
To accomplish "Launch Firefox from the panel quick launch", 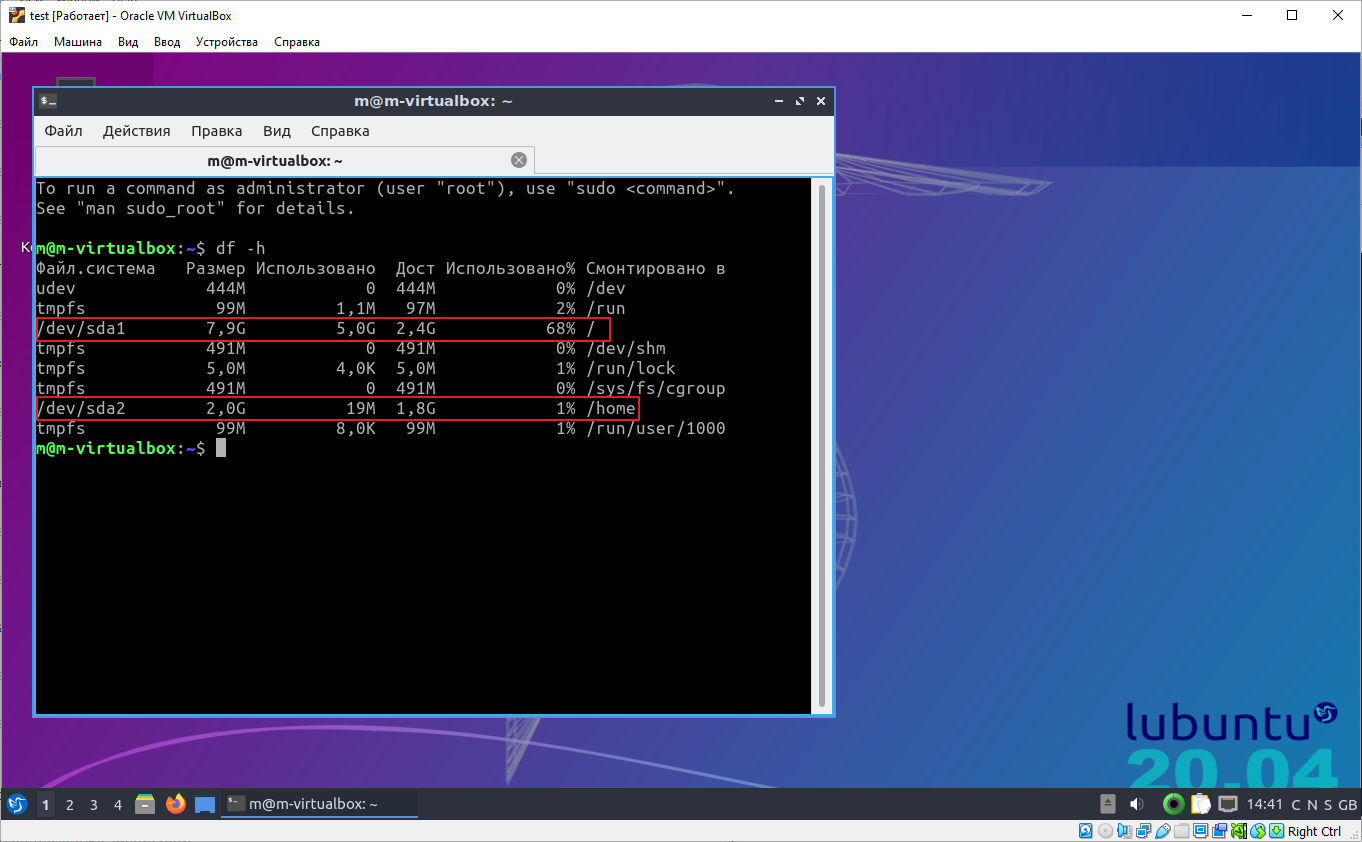I will [x=176, y=804].
